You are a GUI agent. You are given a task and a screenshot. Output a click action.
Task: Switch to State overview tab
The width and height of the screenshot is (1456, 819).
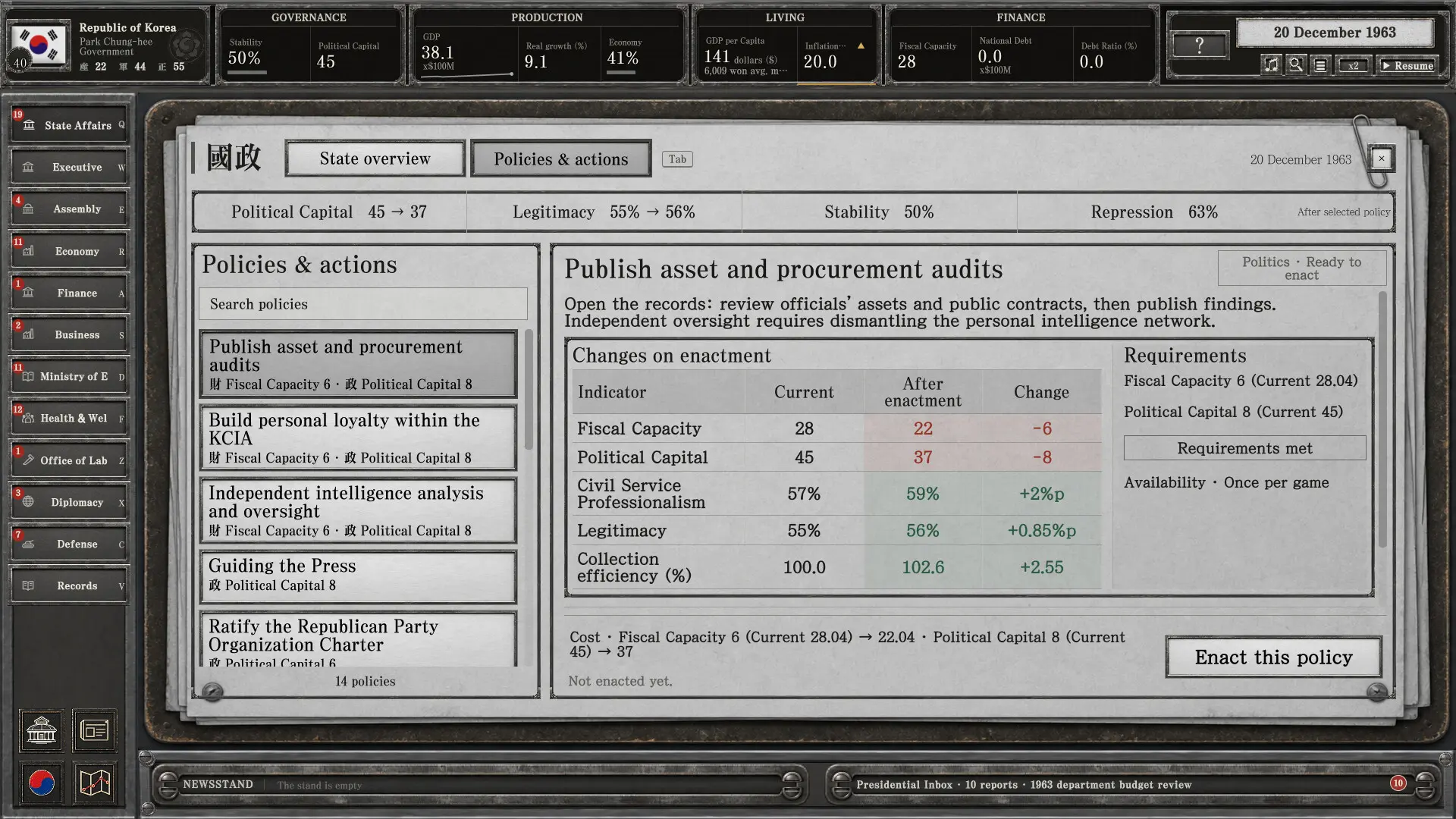click(375, 158)
